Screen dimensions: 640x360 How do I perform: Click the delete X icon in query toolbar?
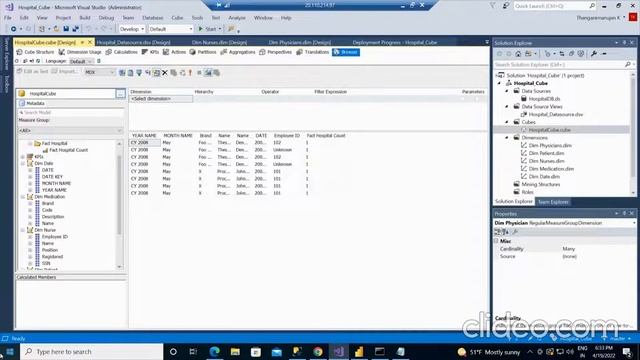[x=165, y=73]
